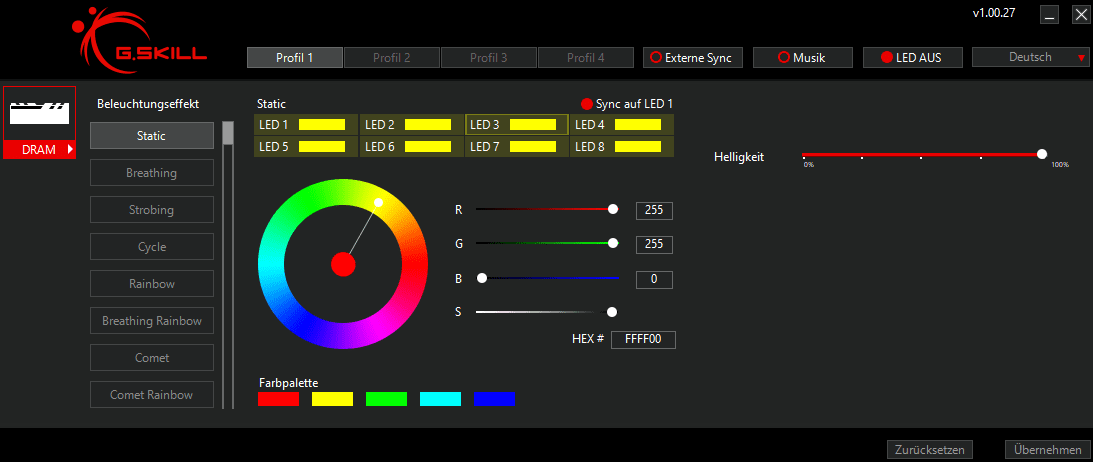Select the Comet Rainbow effect
This screenshot has height=462, width=1093.
click(151, 394)
